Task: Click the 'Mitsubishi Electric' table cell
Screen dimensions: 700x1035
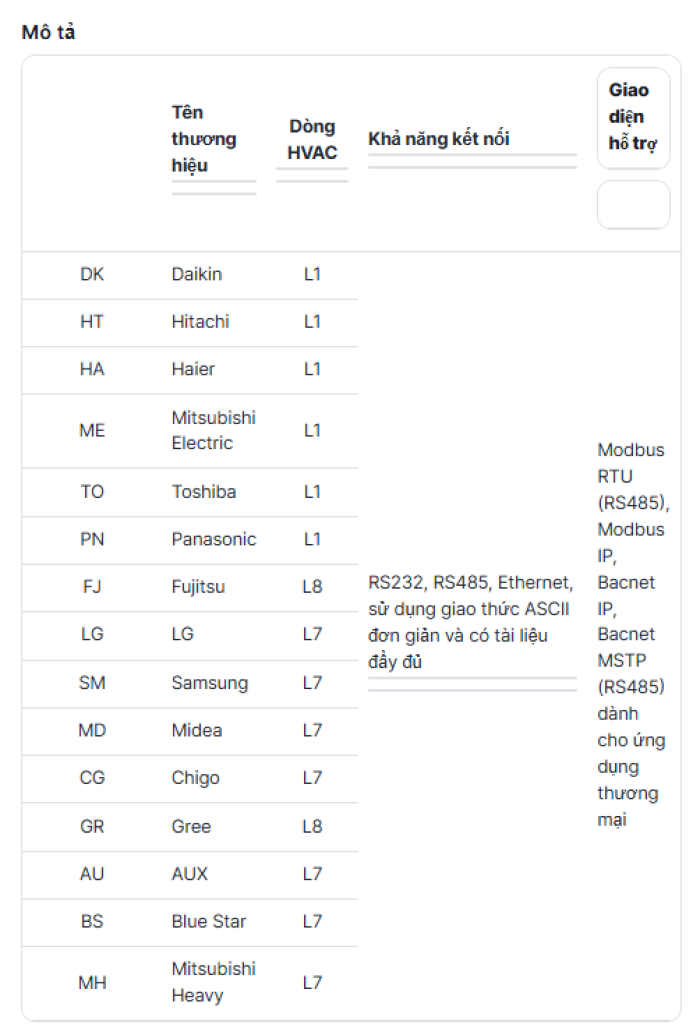Action: tap(213, 430)
